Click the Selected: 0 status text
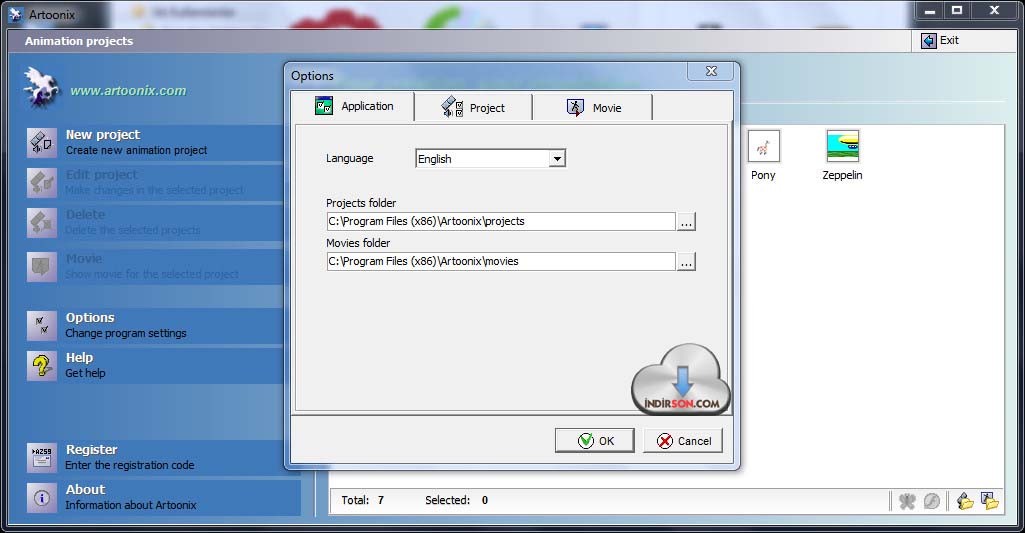Screen dimensions: 1025x533 (x=456, y=500)
